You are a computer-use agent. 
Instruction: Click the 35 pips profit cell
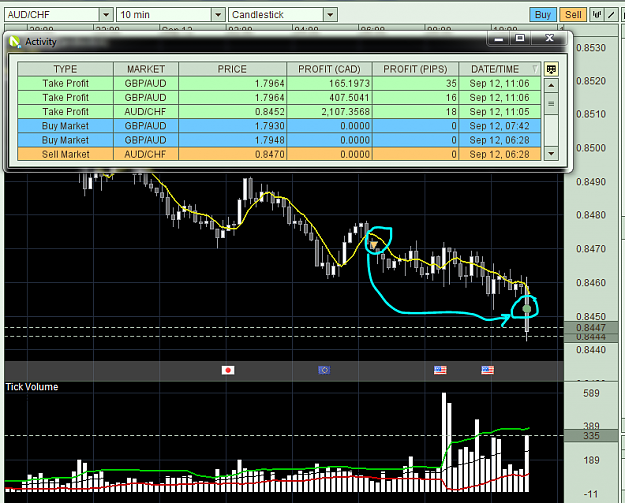(415, 84)
